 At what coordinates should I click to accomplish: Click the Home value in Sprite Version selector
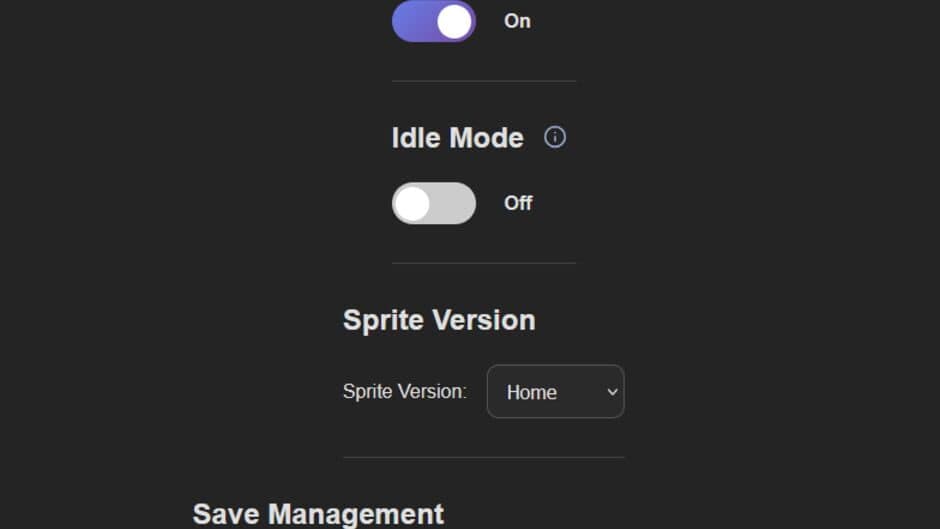tap(532, 392)
